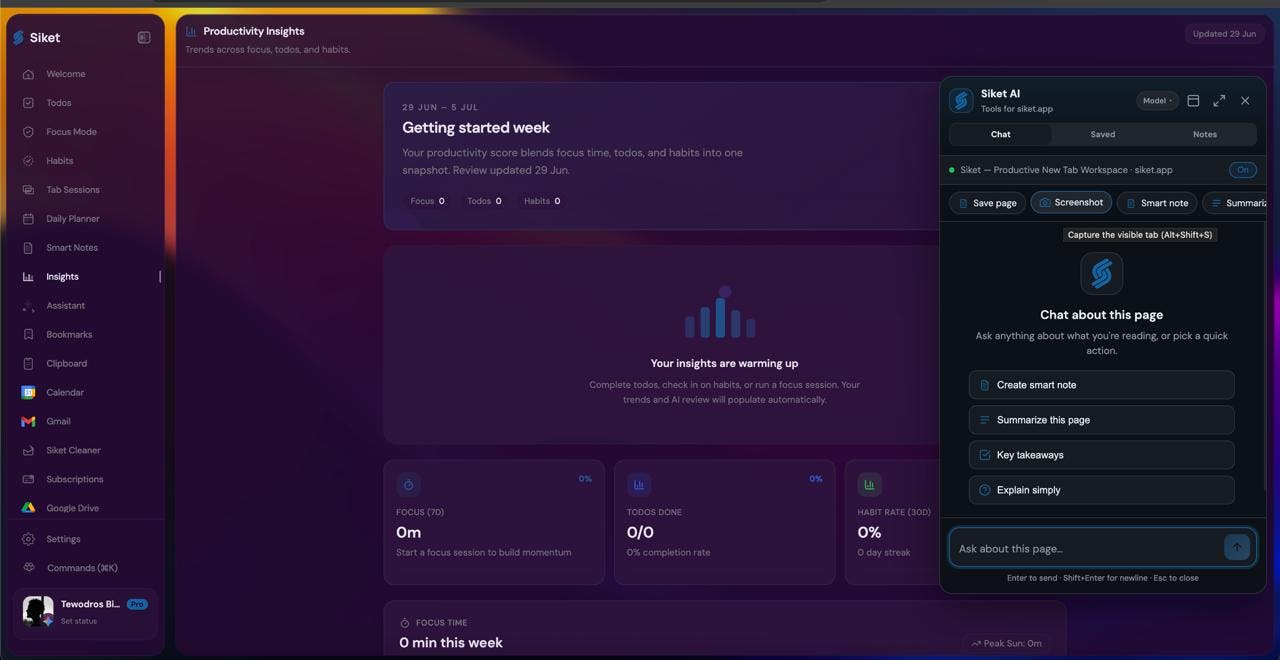The height and width of the screenshot is (660, 1280).
Task: Click Explain simply quick action
Action: 1101,490
